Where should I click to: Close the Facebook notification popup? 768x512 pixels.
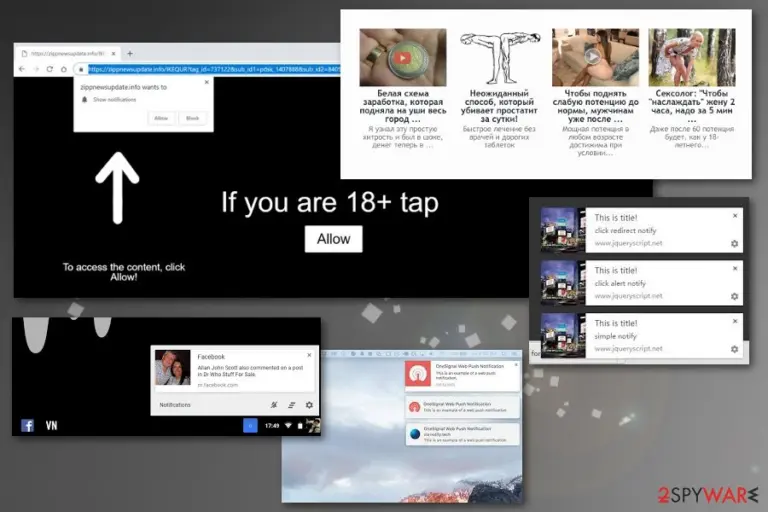click(x=309, y=355)
